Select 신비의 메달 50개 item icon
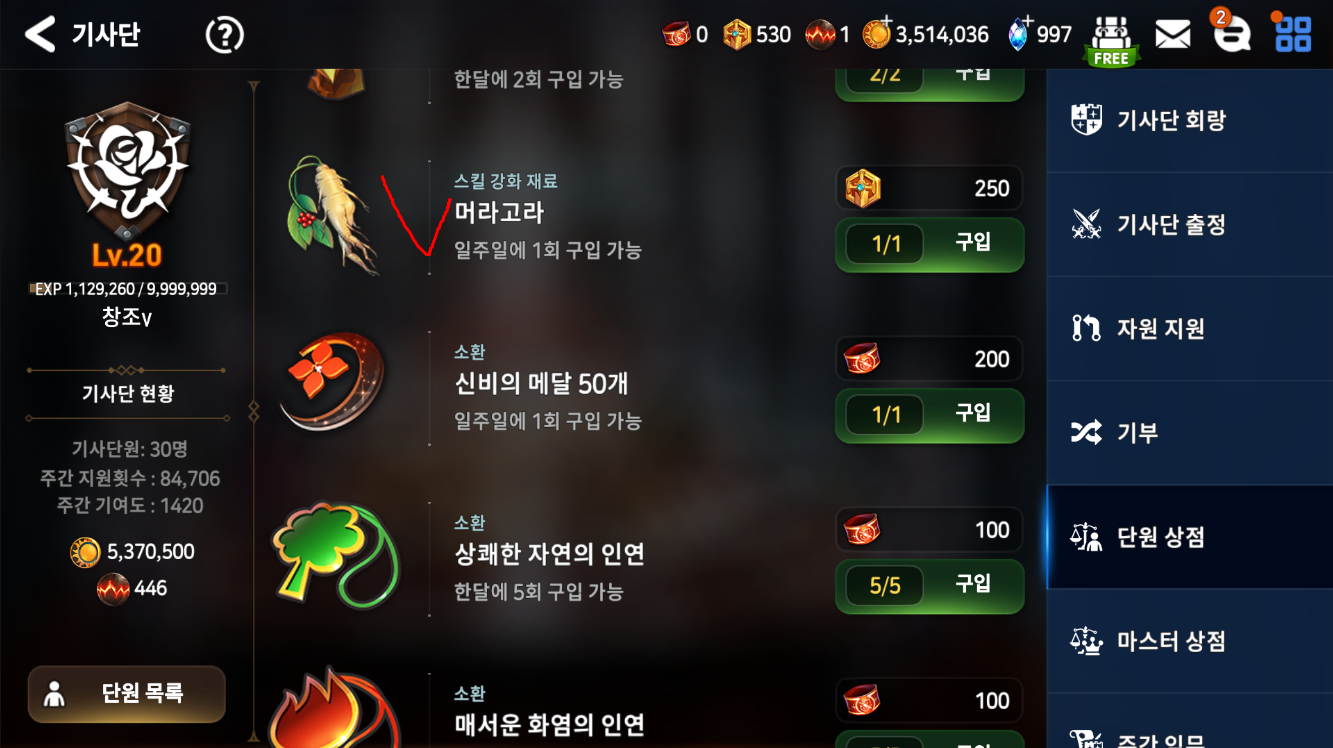 coord(332,383)
